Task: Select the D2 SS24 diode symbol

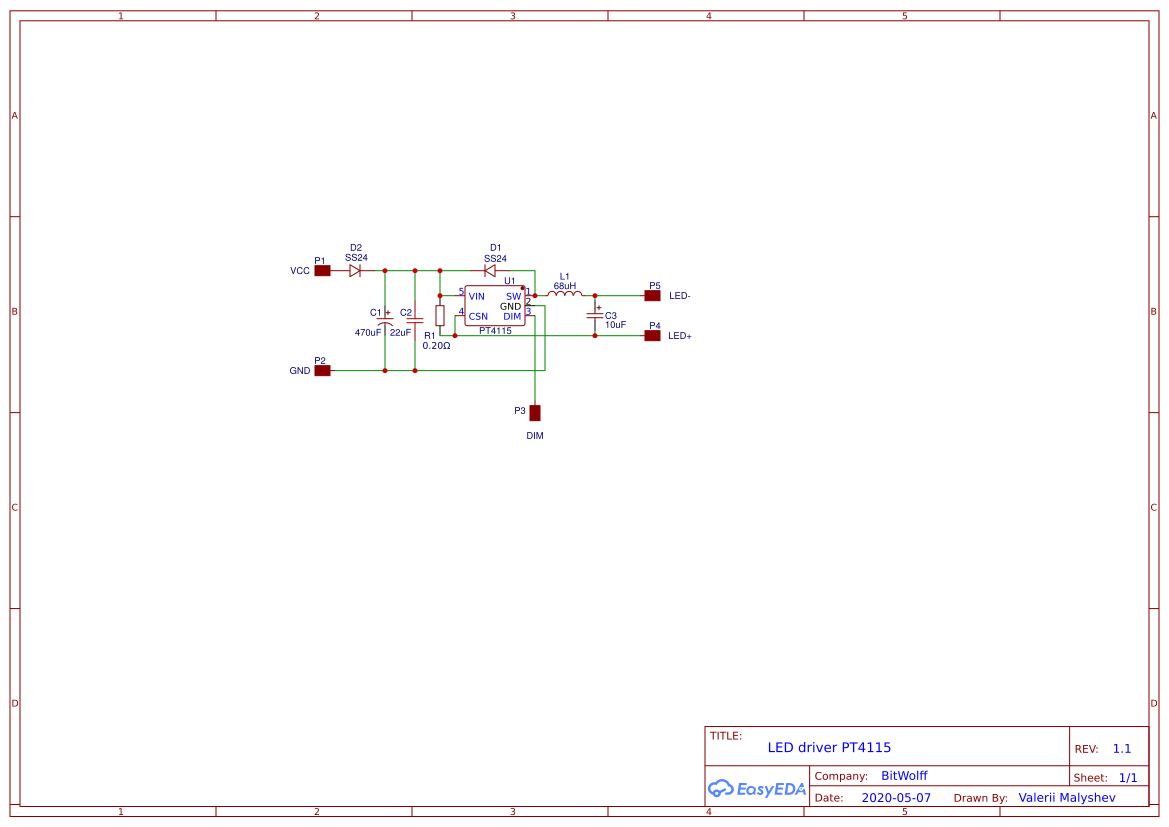Action: pos(355,270)
